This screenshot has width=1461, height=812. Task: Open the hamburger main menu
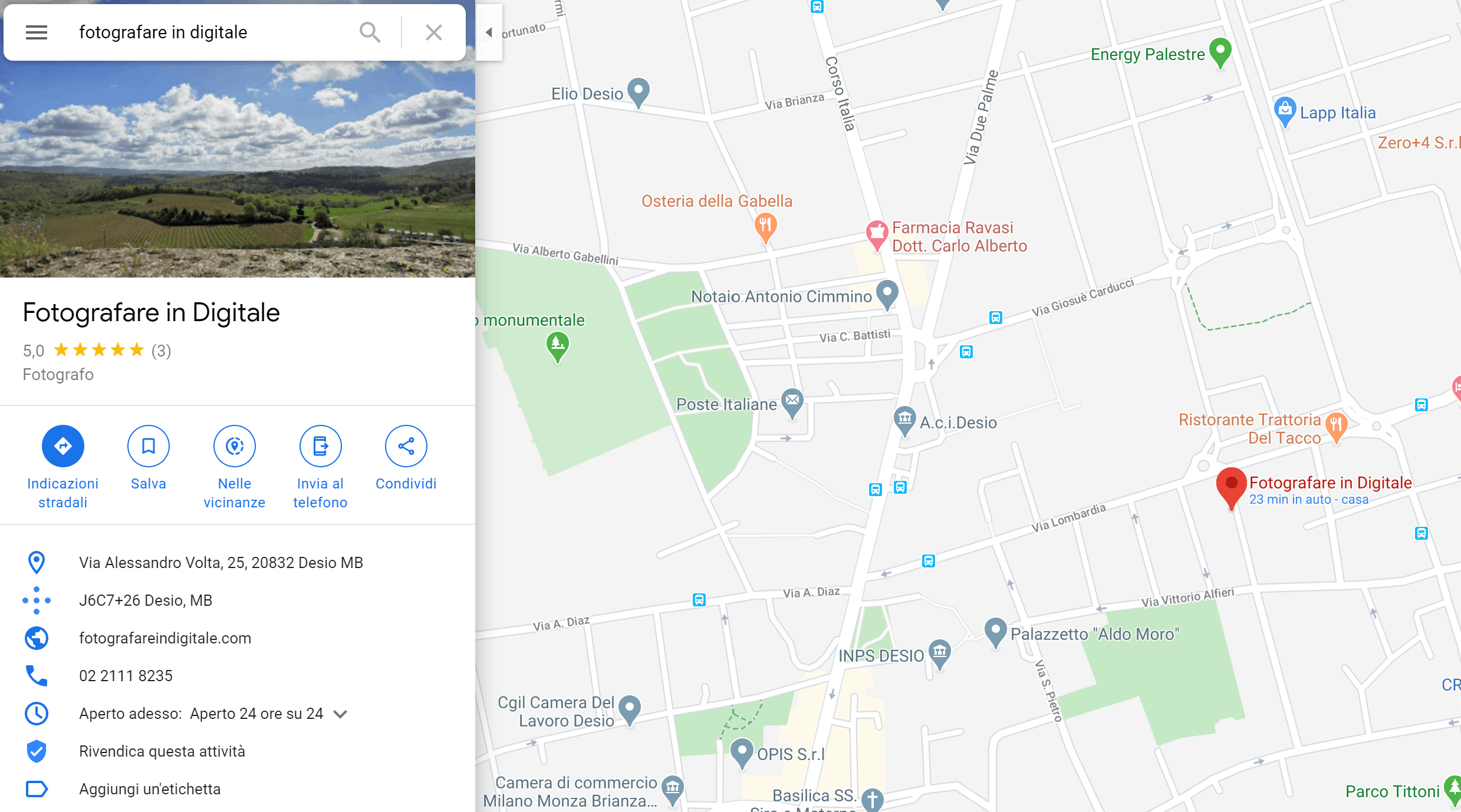[x=37, y=32]
